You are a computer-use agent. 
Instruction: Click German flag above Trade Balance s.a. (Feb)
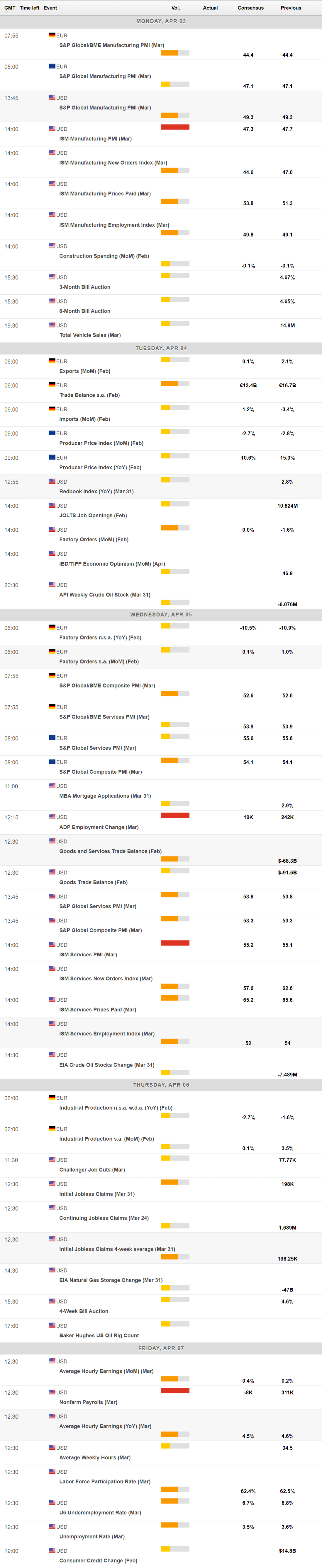tap(52, 385)
